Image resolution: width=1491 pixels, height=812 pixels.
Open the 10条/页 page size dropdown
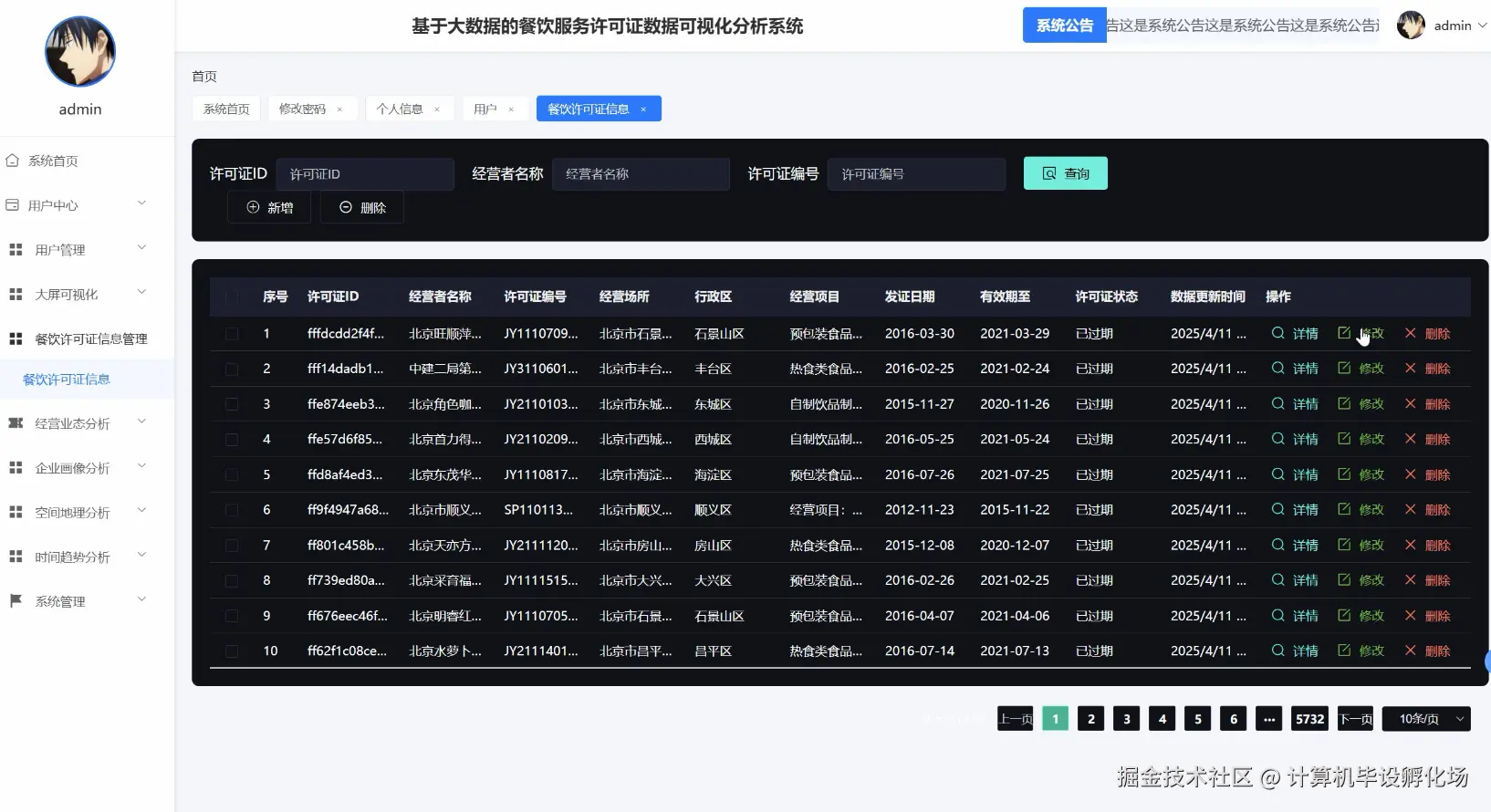(1426, 719)
